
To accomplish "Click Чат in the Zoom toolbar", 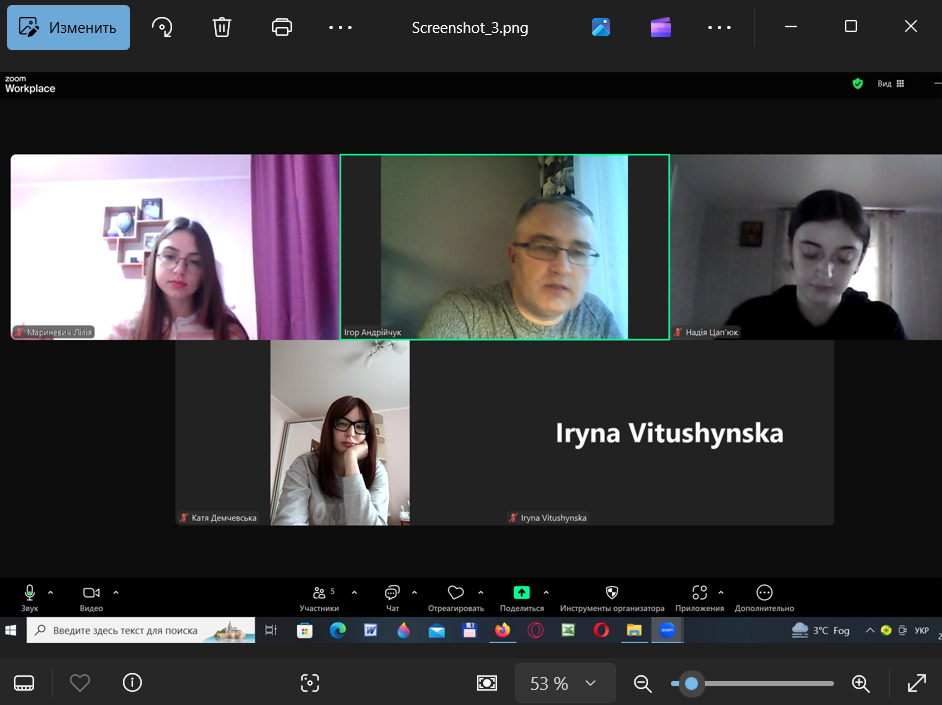I will 392,597.
